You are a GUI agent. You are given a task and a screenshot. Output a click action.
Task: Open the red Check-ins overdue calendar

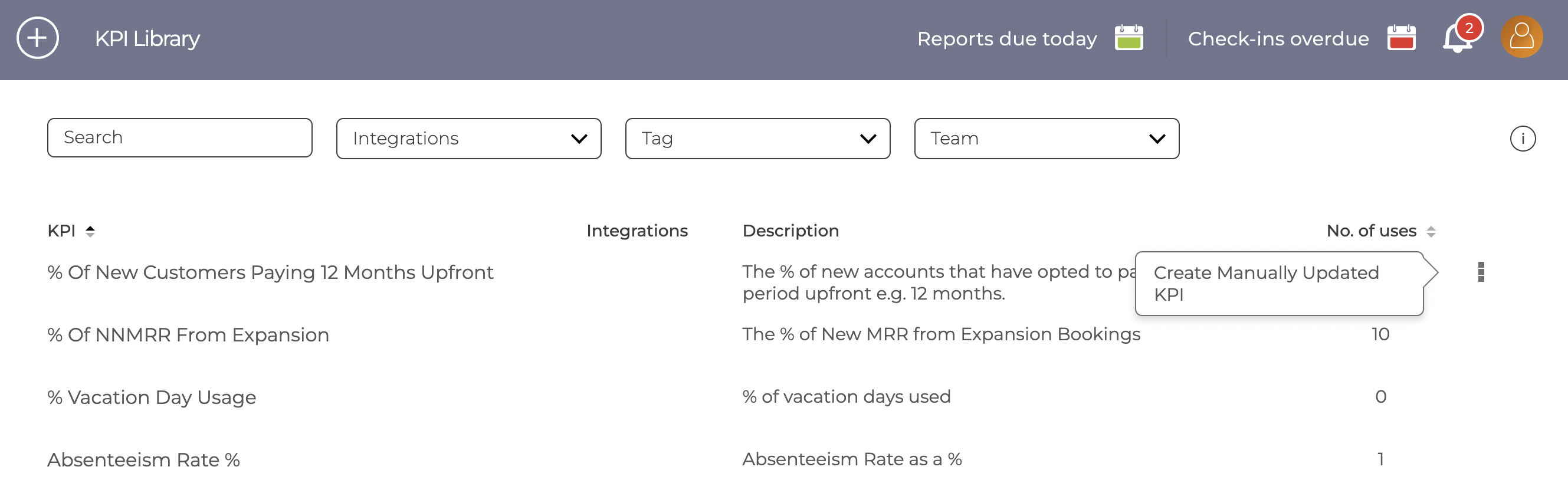(x=1401, y=38)
